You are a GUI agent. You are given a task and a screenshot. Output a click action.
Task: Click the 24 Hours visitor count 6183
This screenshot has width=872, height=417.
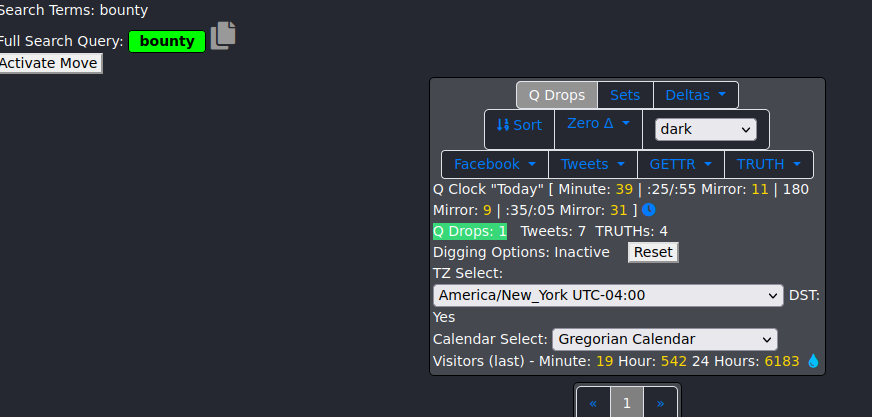pos(781,361)
